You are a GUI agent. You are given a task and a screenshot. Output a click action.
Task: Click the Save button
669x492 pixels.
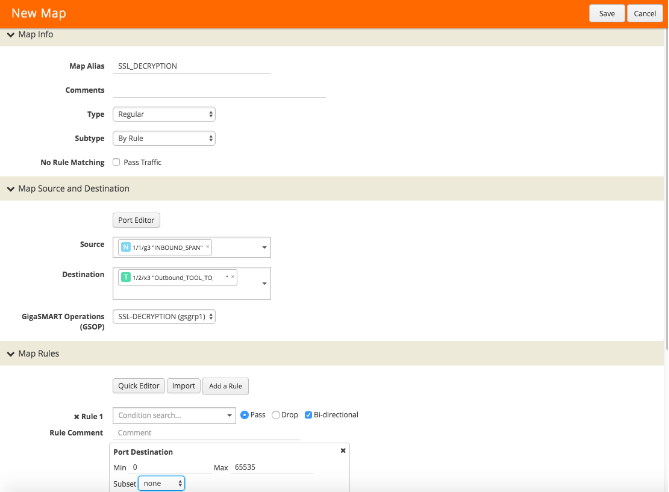[x=606, y=13]
